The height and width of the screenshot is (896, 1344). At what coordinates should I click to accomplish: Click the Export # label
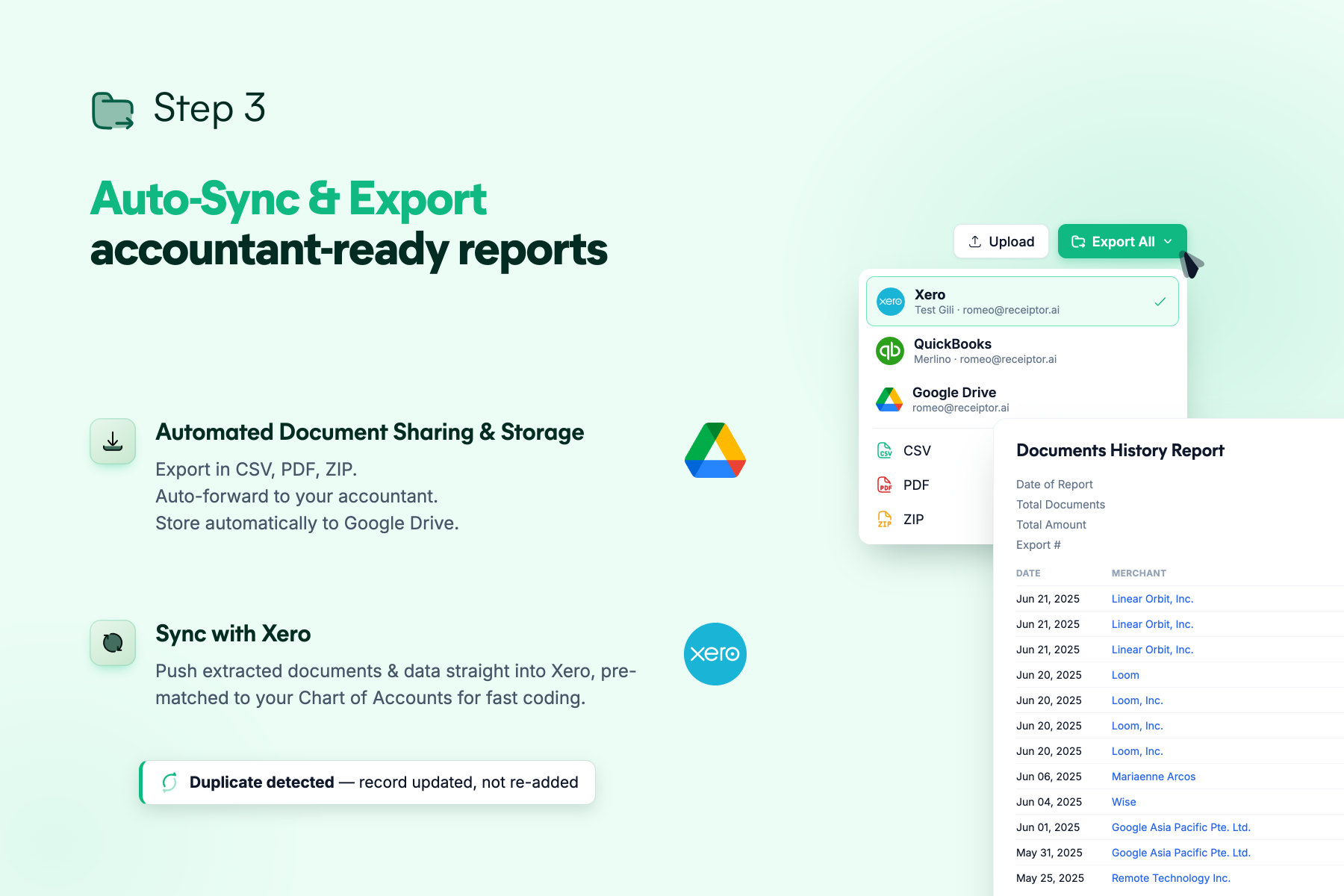point(1038,545)
